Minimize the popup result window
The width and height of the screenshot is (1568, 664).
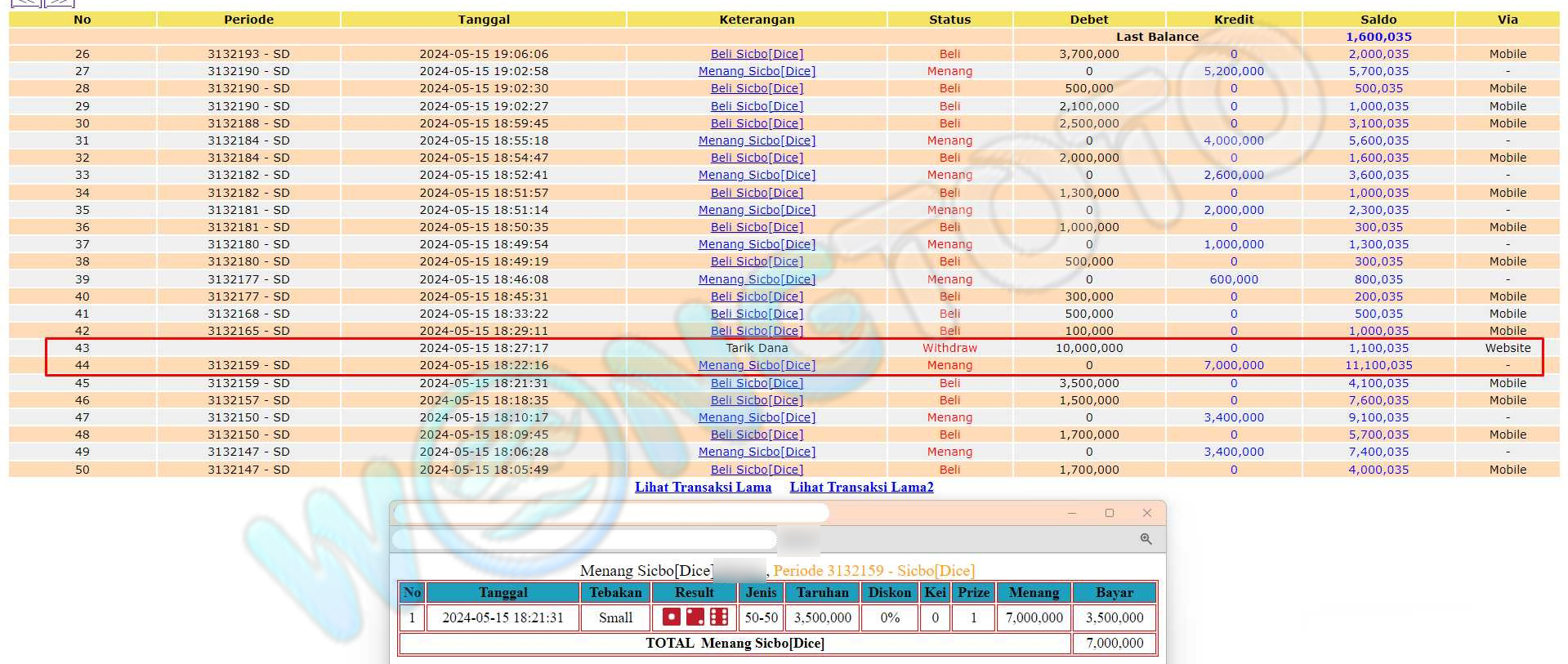[1071, 513]
